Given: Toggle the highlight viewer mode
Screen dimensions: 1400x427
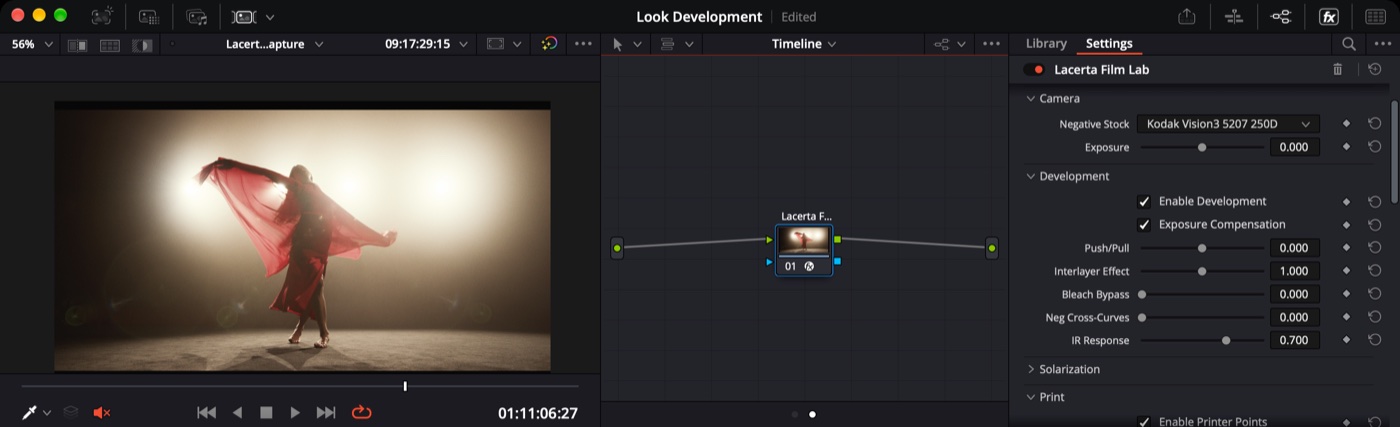Looking at the screenshot, I should (x=143, y=45).
